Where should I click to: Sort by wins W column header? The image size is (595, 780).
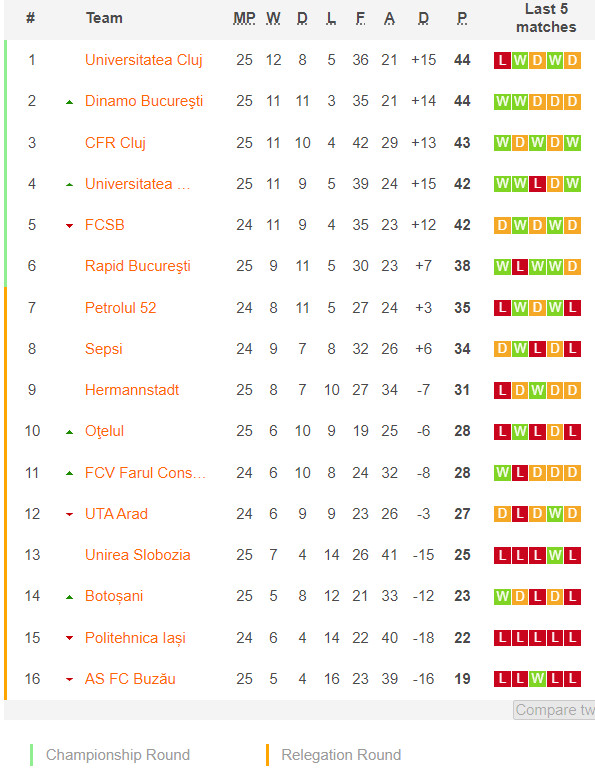[273, 18]
